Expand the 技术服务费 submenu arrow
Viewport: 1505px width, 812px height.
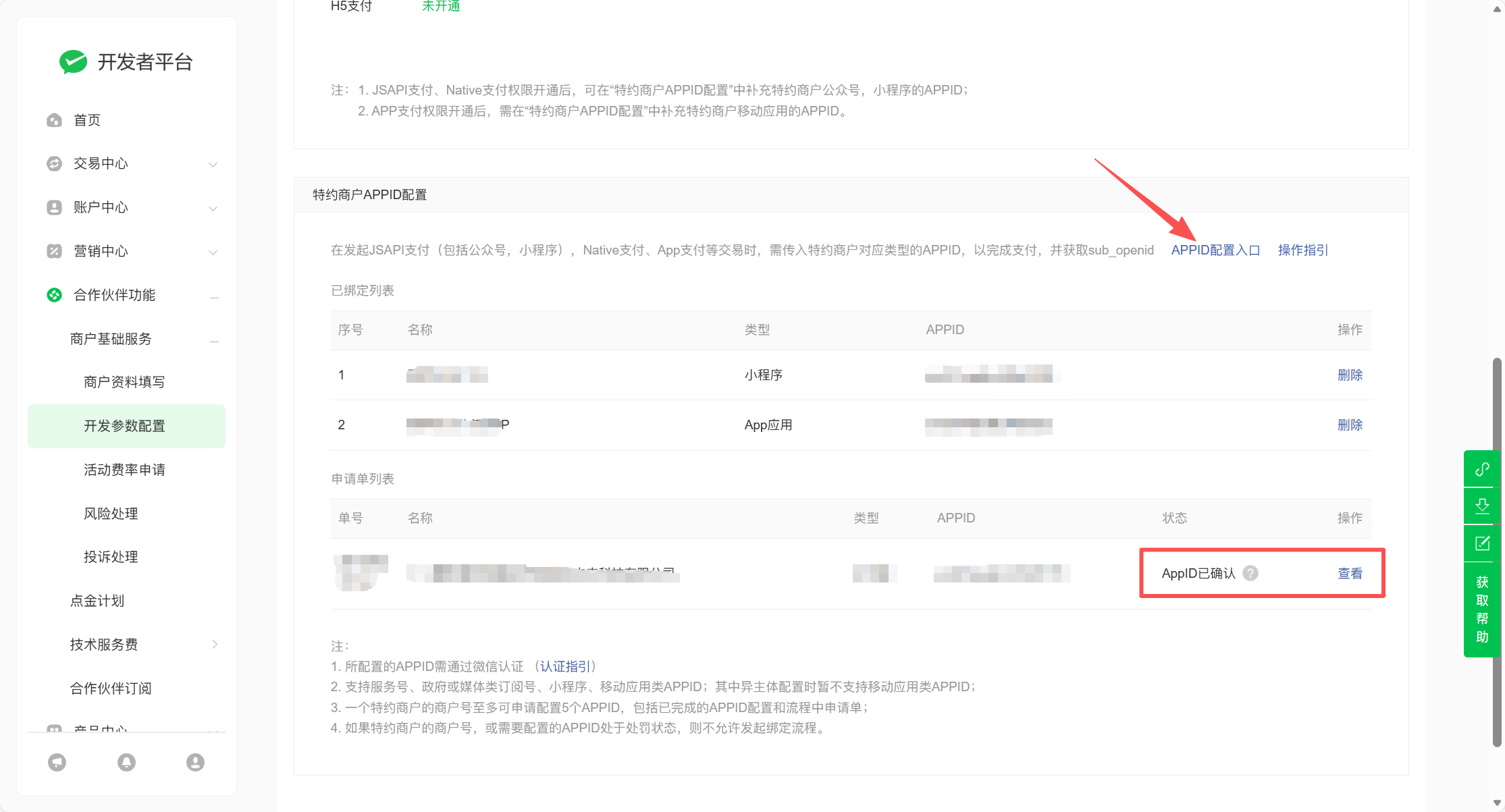(x=215, y=645)
